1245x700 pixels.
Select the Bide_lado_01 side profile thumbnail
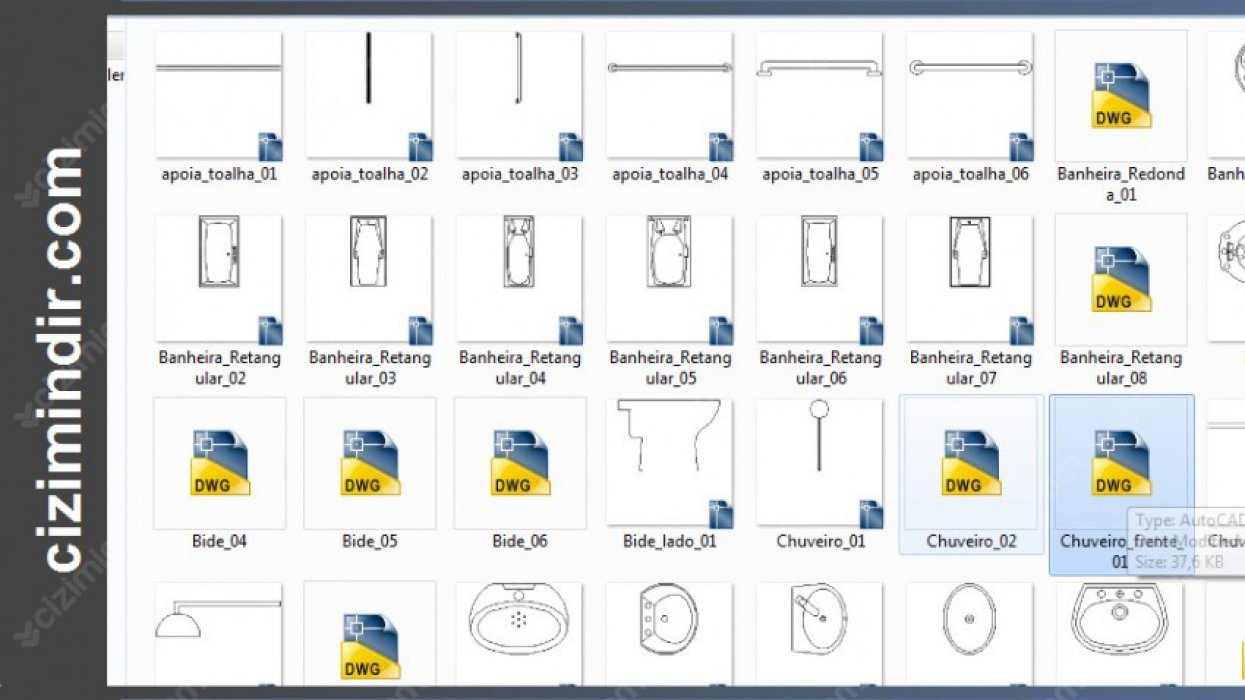pos(670,463)
